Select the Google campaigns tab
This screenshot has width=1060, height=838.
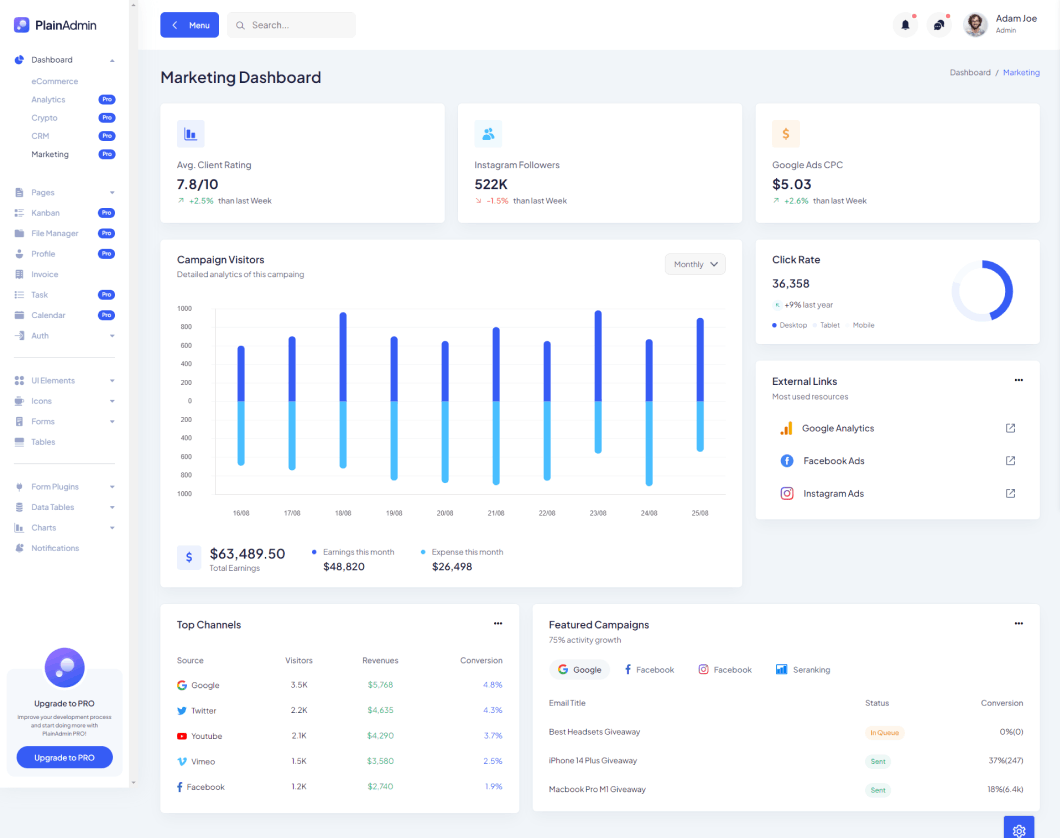579,669
